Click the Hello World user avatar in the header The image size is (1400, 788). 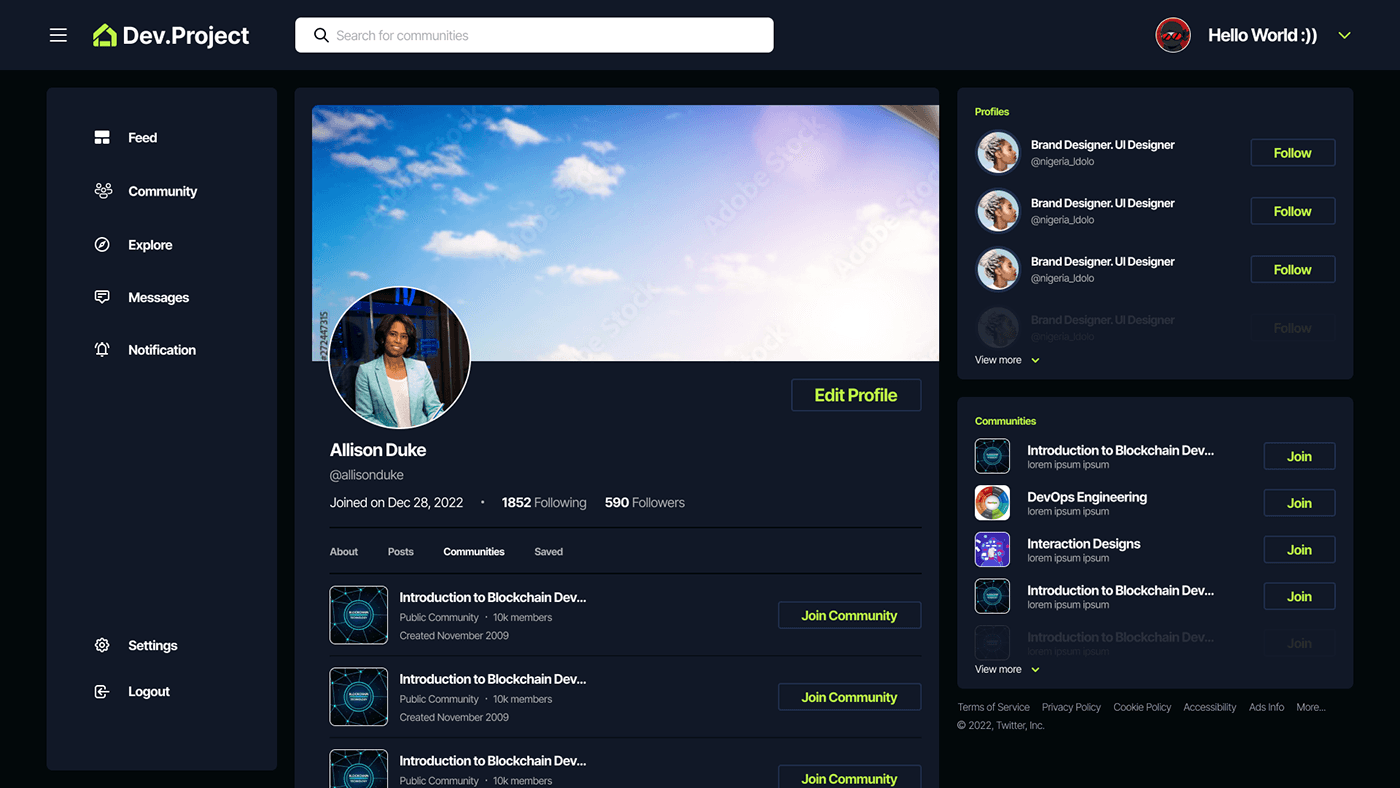(x=1173, y=35)
